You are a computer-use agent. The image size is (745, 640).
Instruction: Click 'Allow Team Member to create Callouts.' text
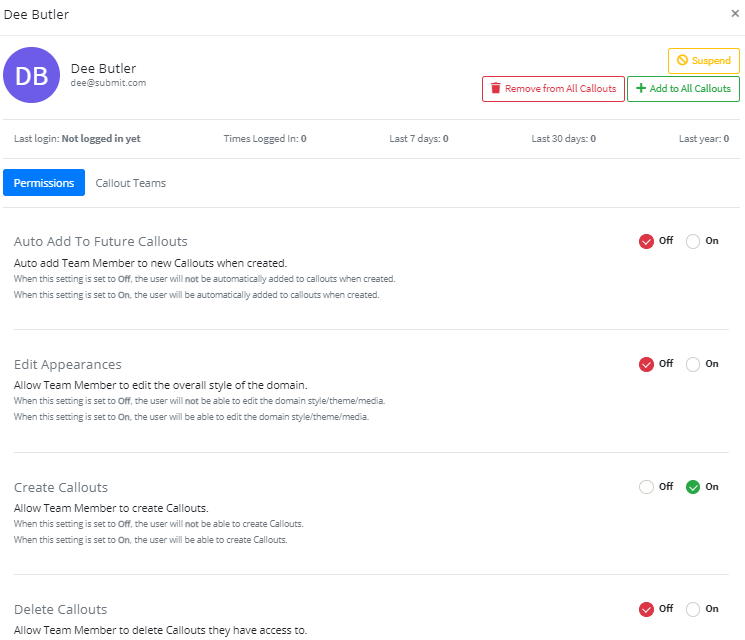click(x=111, y=508)
